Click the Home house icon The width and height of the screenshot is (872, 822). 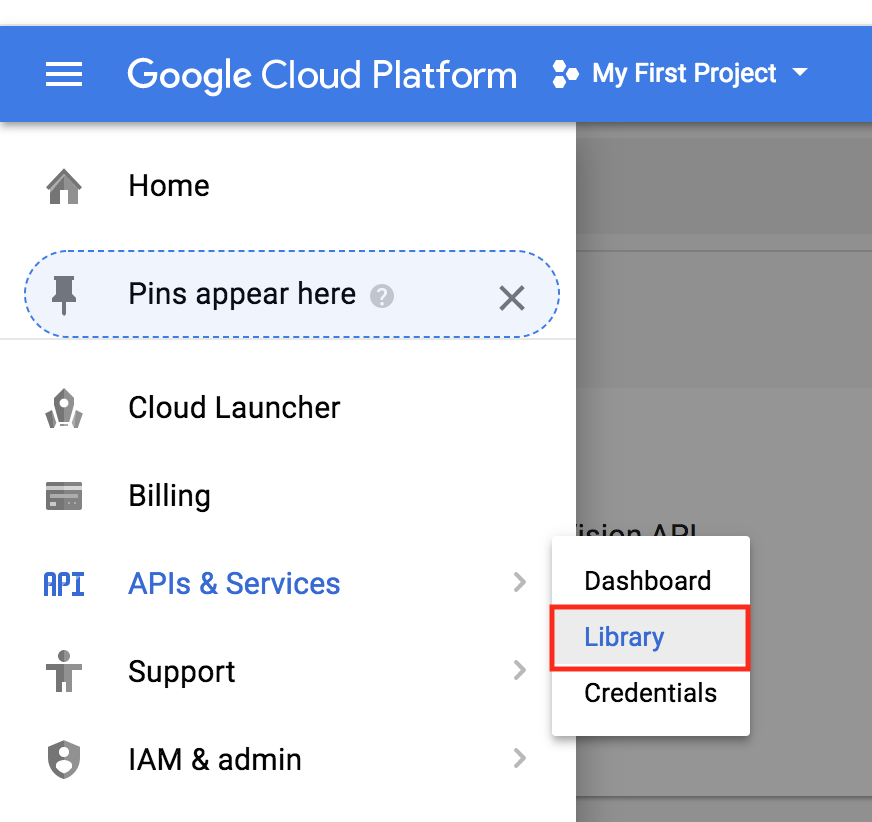point(64,186)
